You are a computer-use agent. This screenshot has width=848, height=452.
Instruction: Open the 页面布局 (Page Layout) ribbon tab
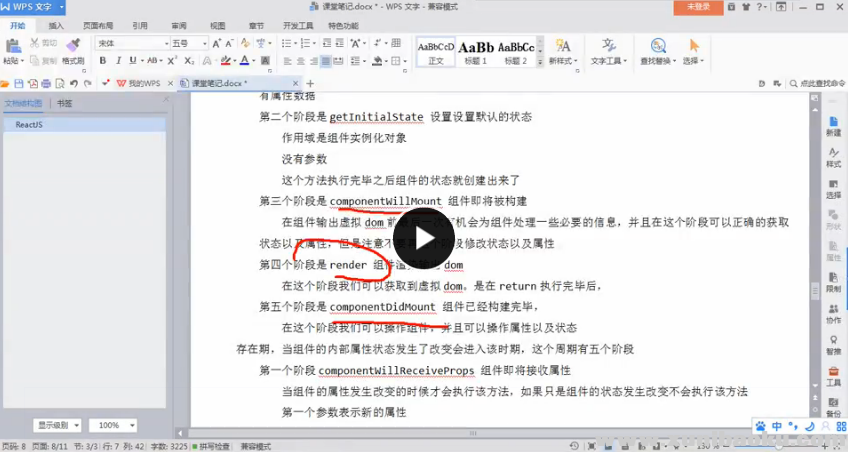(x=97, y=25)
